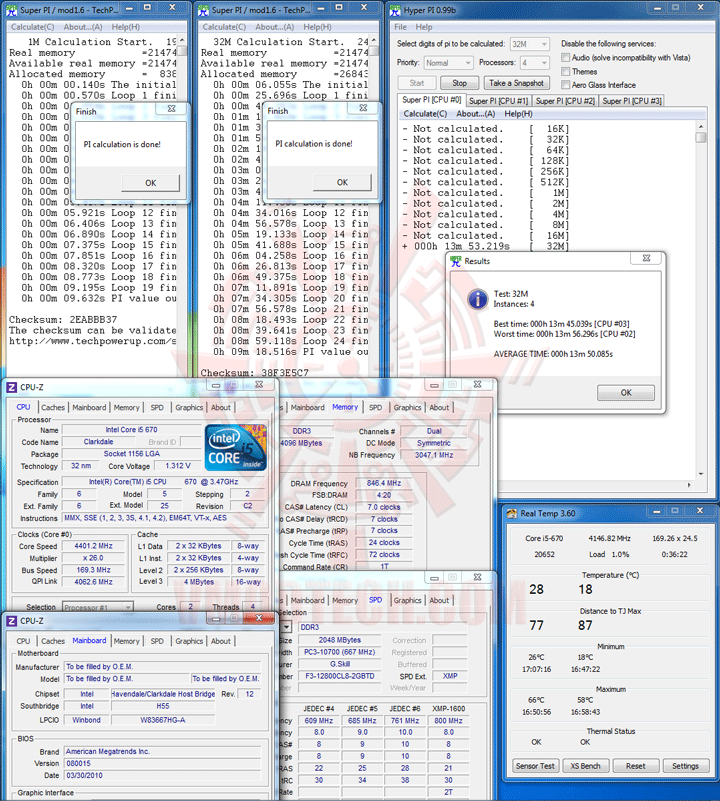The width and height of the screenshot is (720, 801).
Task: Open SPD tab in top CPU-Z window
Action: point(157,407)
